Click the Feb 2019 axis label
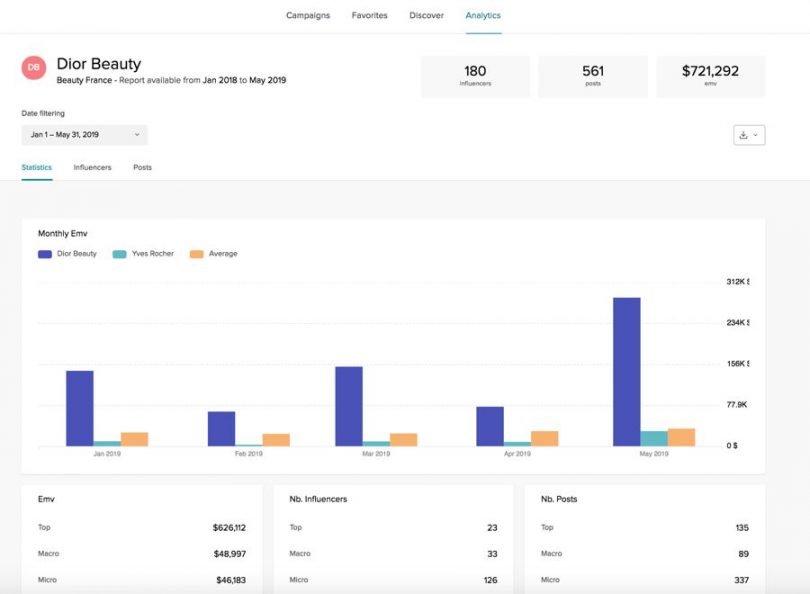Viewport: 810px width, 594px height. pos(248,454)
